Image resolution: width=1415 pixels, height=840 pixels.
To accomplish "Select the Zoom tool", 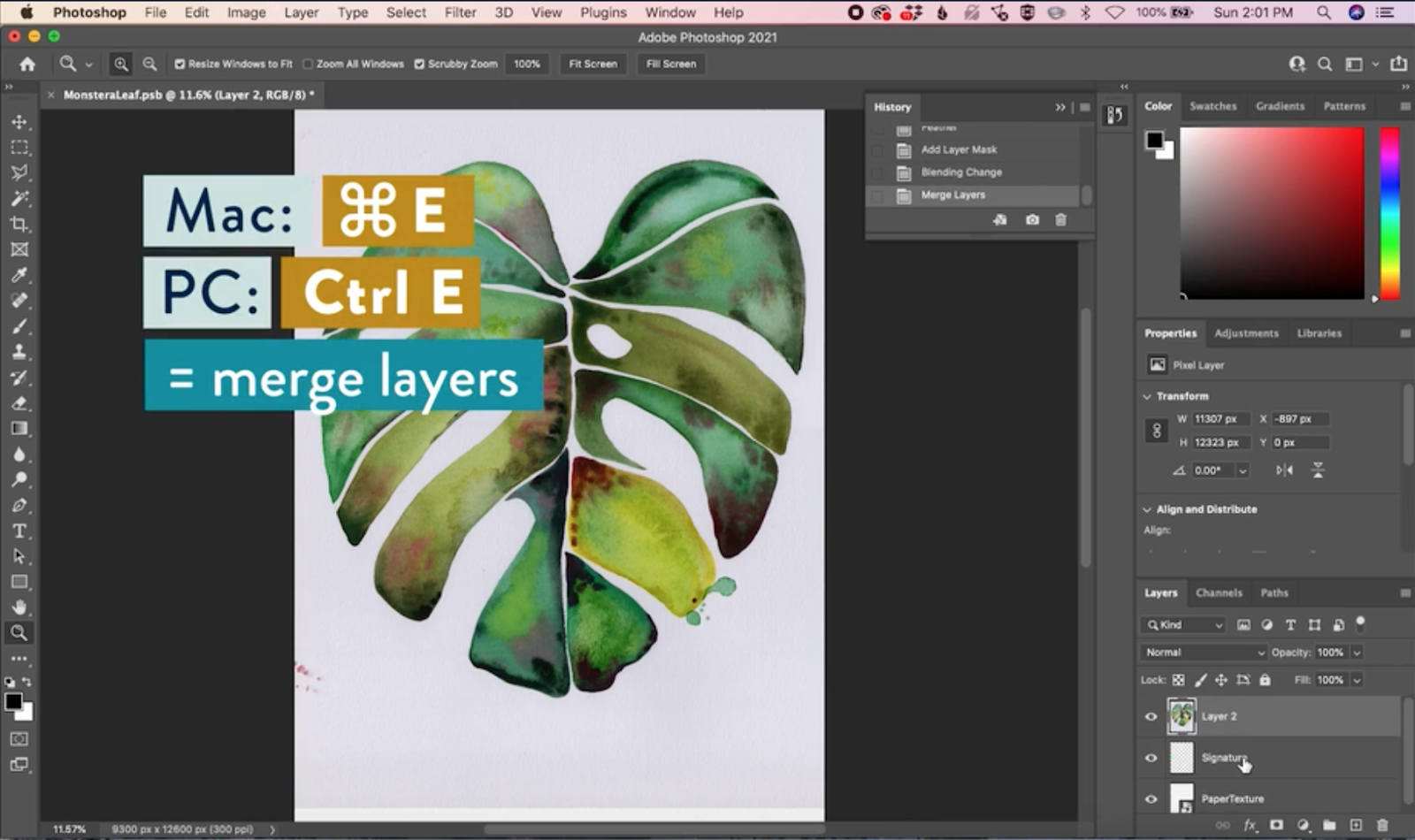I will click(19, 632).
